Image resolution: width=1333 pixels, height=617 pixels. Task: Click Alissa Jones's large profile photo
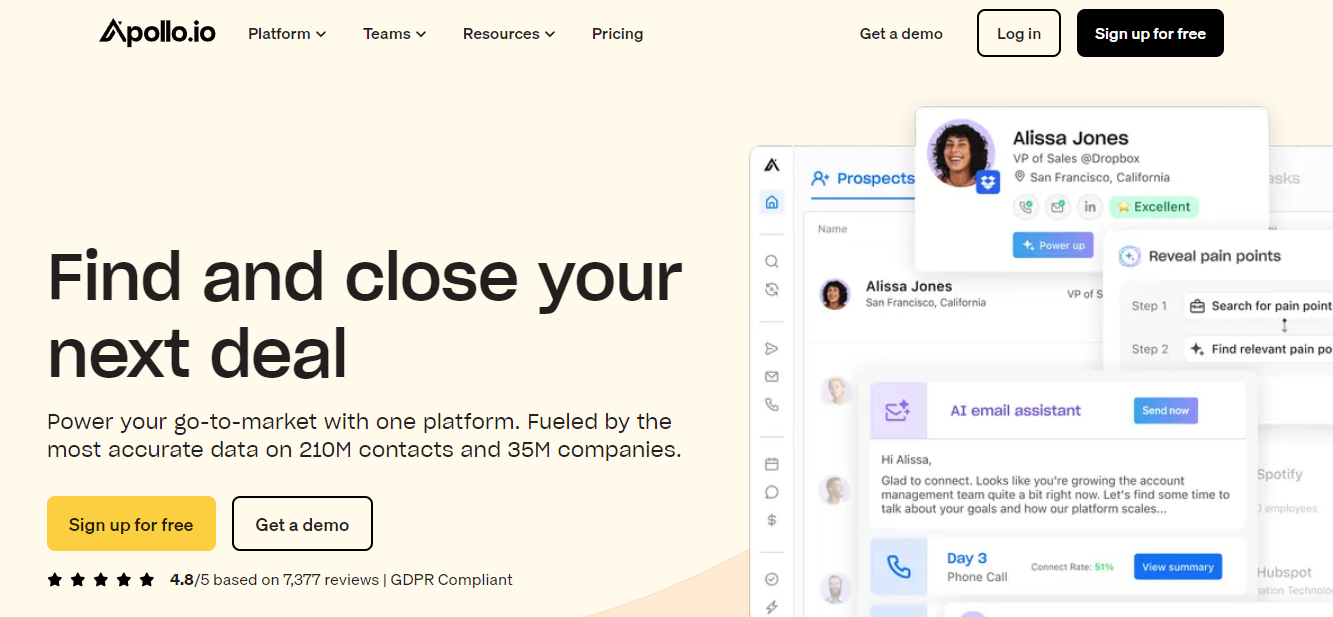[960, 153]
